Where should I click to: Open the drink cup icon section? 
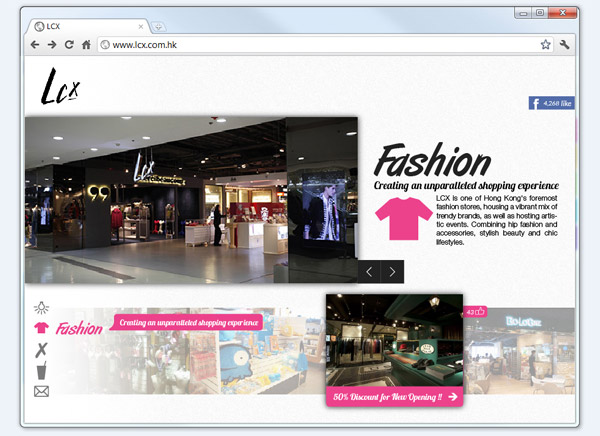tap(42, 370)
